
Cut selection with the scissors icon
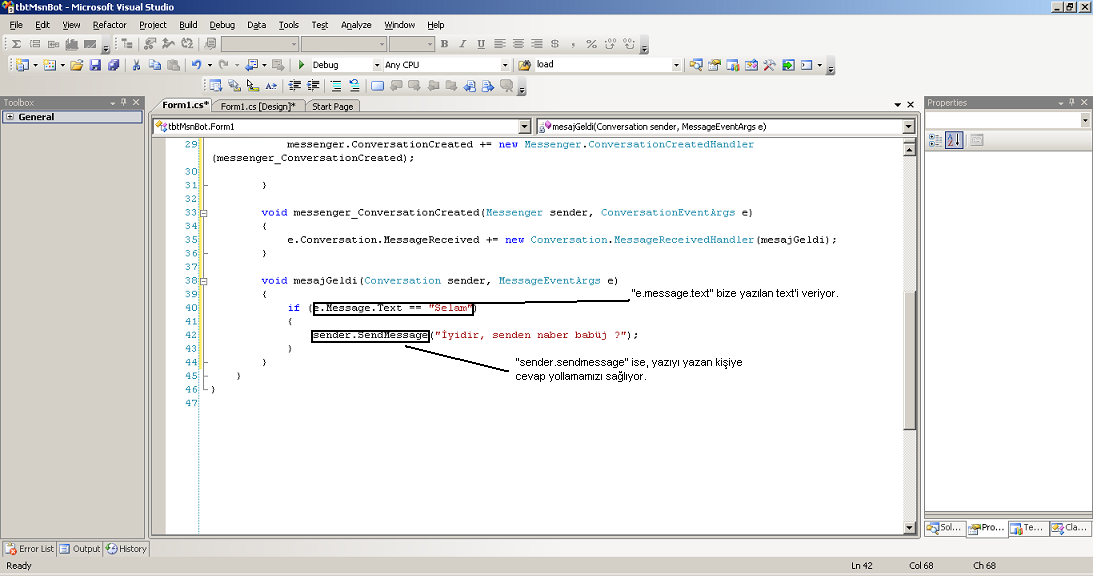coord(137,65)
